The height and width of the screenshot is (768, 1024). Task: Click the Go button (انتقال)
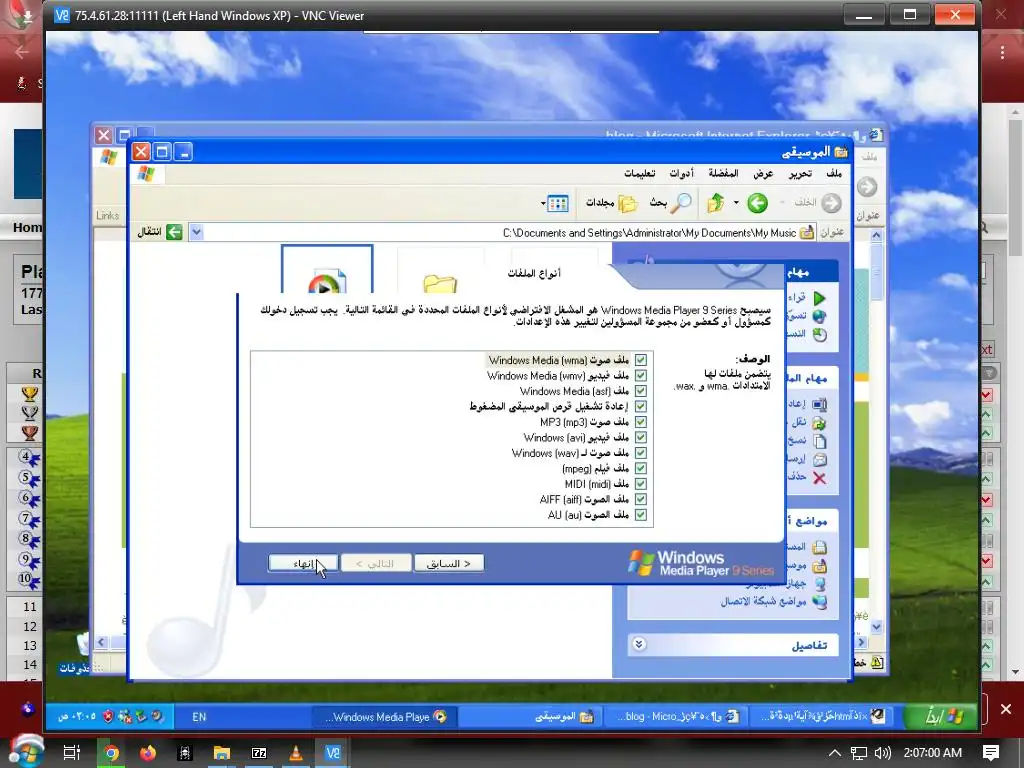tap(159, 232)
